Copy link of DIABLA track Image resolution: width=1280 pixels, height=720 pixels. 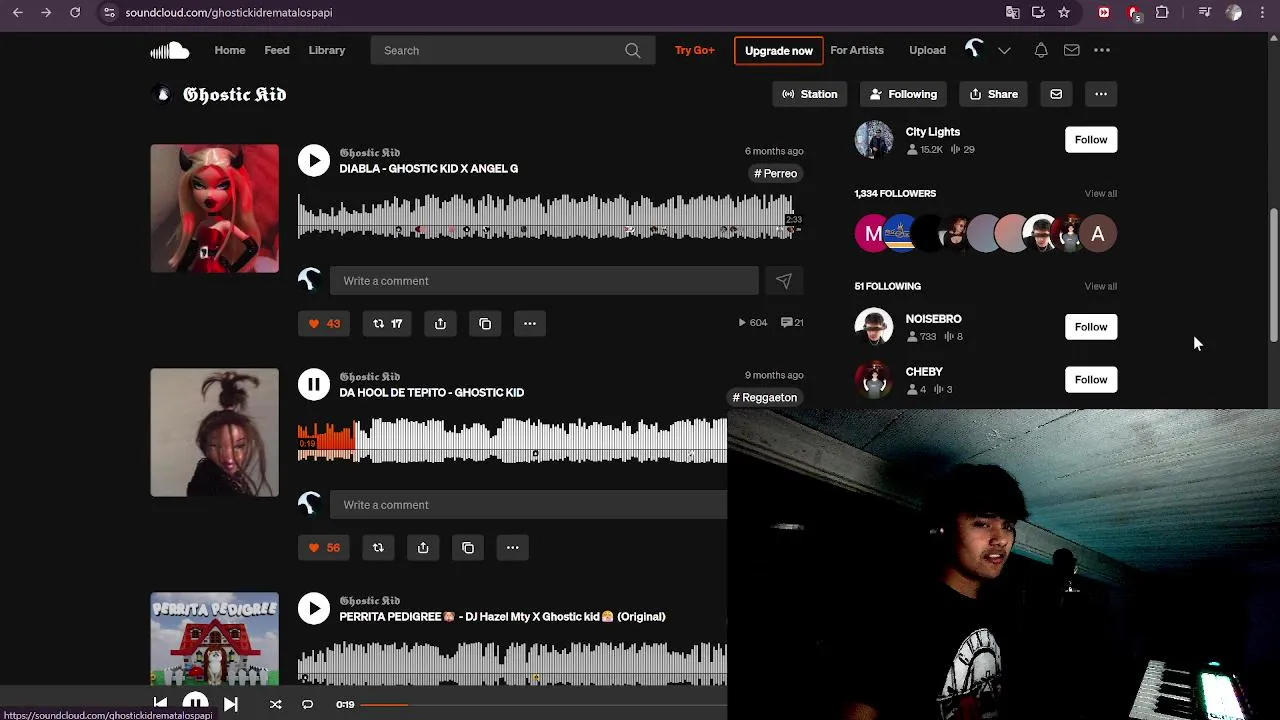coord(485,323)
